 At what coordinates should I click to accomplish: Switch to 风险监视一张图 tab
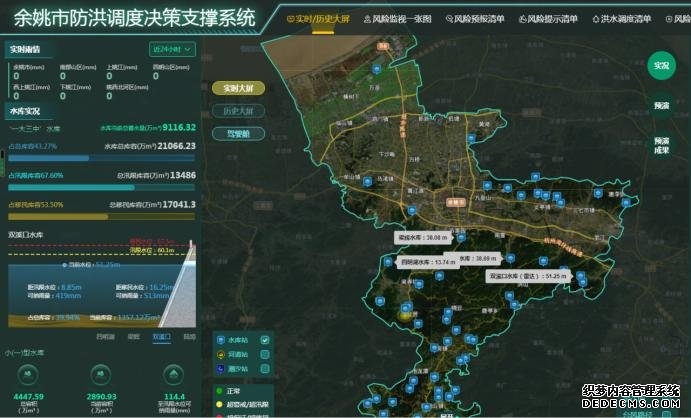tap(397, 19)
